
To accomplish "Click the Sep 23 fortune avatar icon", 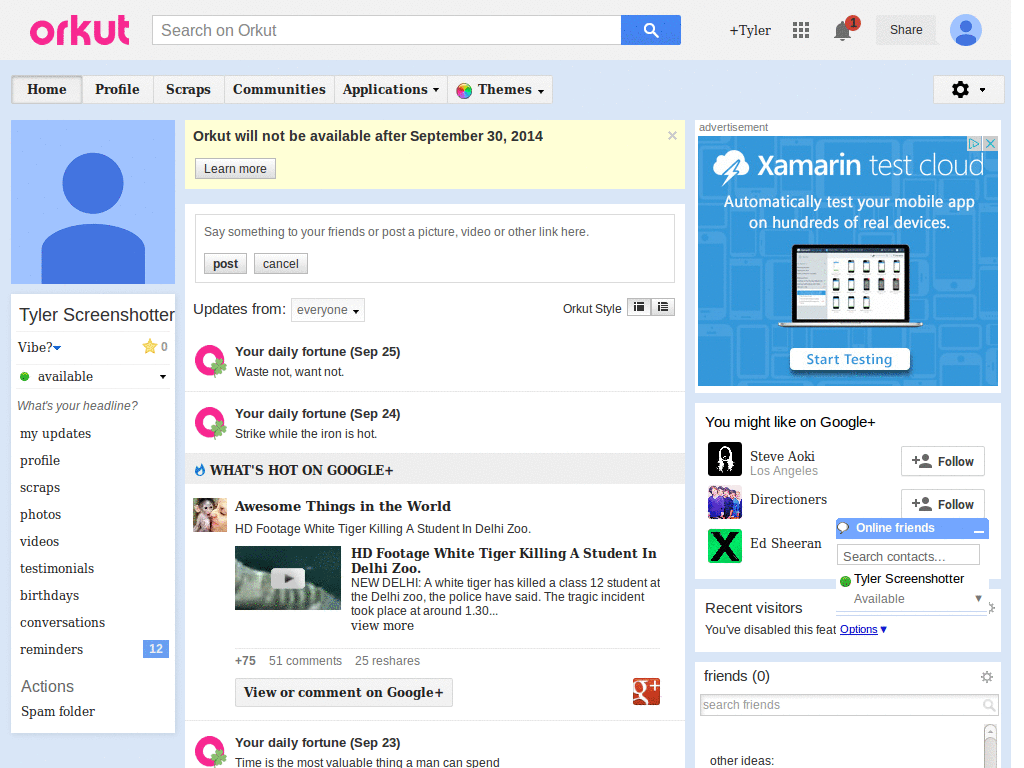I will pos(211,751).
